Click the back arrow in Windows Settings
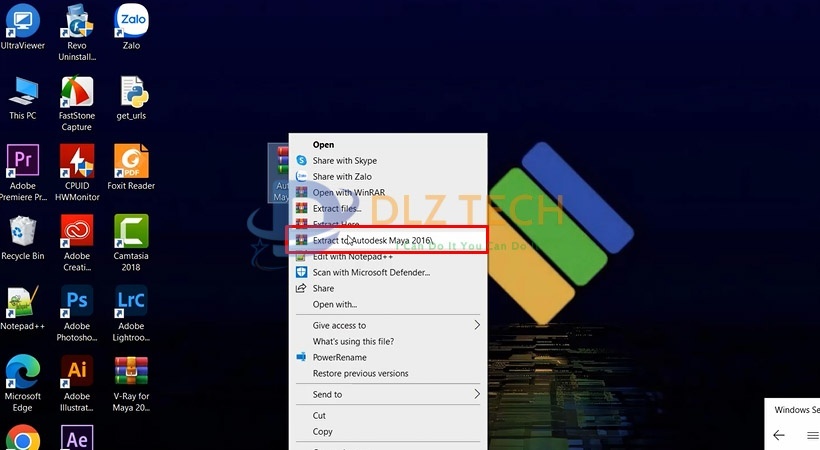This screenshot has height=450, width=820. 780,435
